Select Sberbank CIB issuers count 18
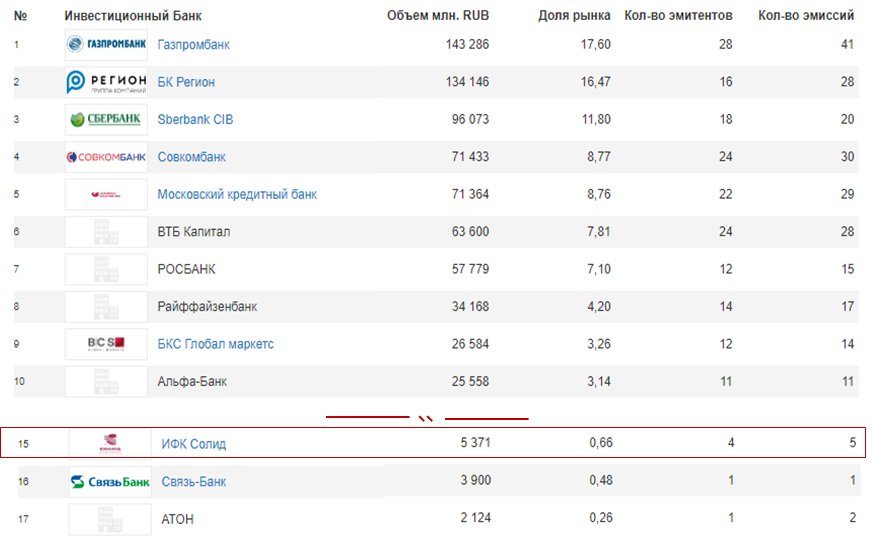The image size is (873, 541). (725, 119)
